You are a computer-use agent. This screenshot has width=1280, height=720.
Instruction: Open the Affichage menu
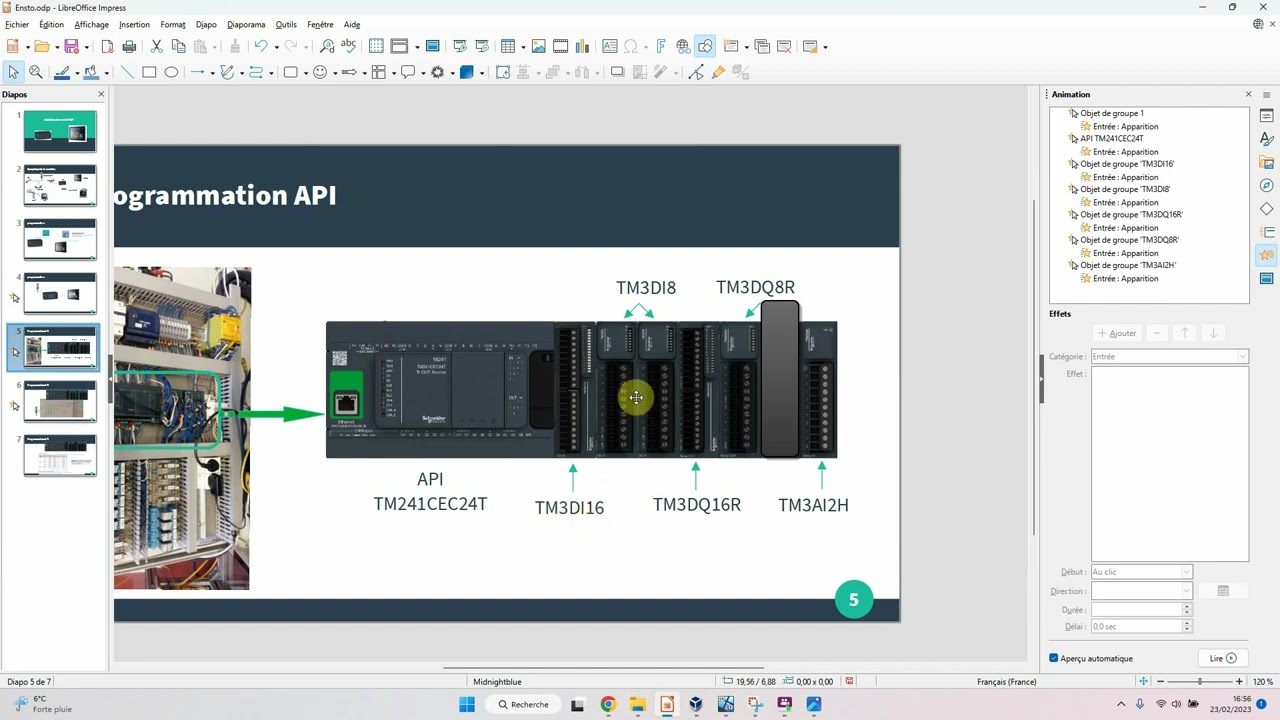91,24
